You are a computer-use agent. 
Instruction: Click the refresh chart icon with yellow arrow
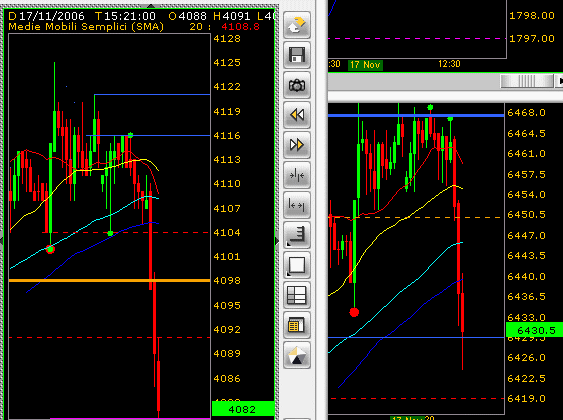tap(297, 25)
